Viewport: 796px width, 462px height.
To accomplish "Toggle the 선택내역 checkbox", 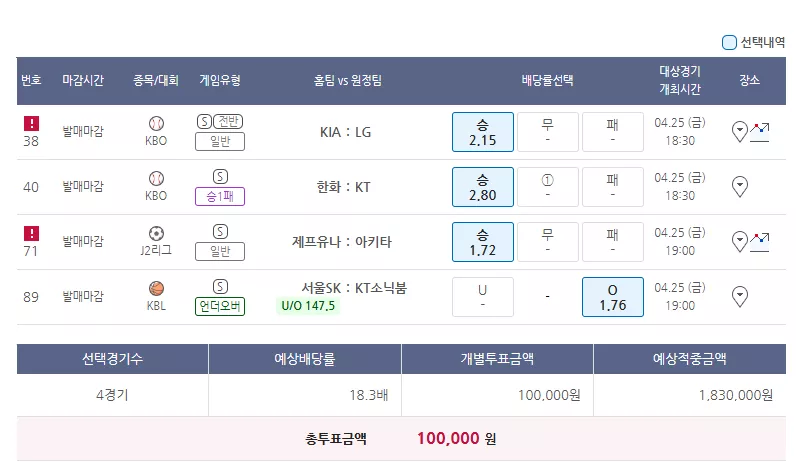I will click(x=729, y=43).
